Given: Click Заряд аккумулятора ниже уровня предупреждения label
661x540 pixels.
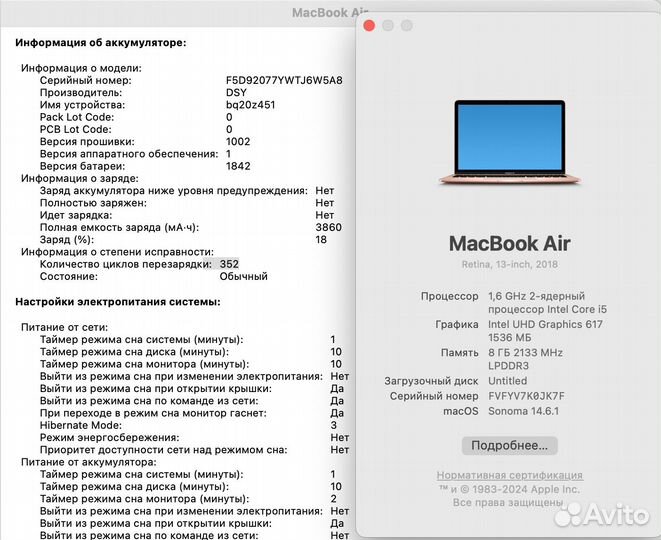Looking at the screenshot, I should point(174,191).
